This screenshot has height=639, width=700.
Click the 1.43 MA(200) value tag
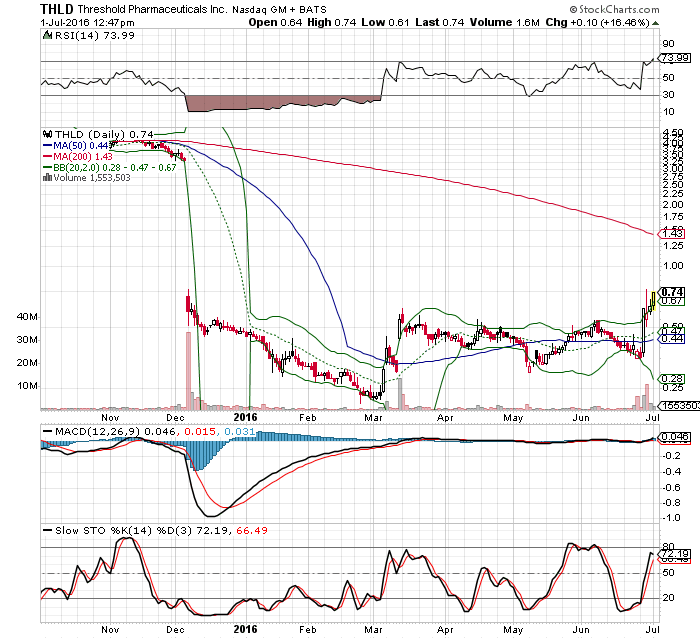tap(671, 233)
